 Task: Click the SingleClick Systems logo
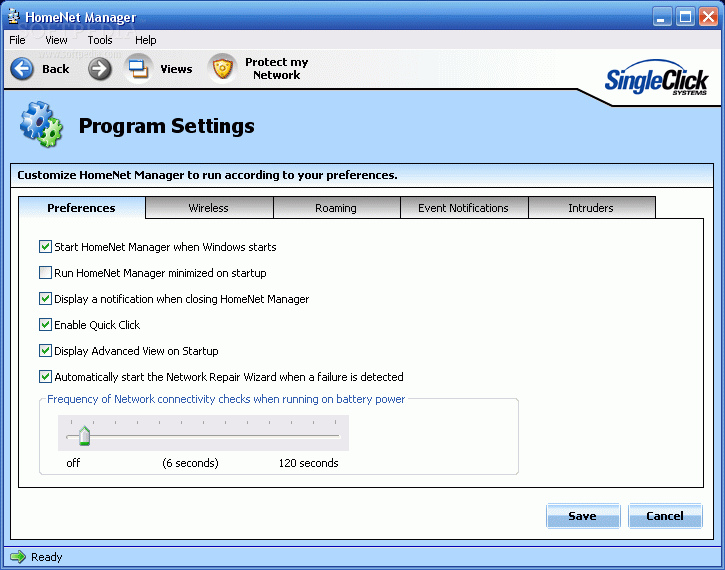[x=656, y=79]
